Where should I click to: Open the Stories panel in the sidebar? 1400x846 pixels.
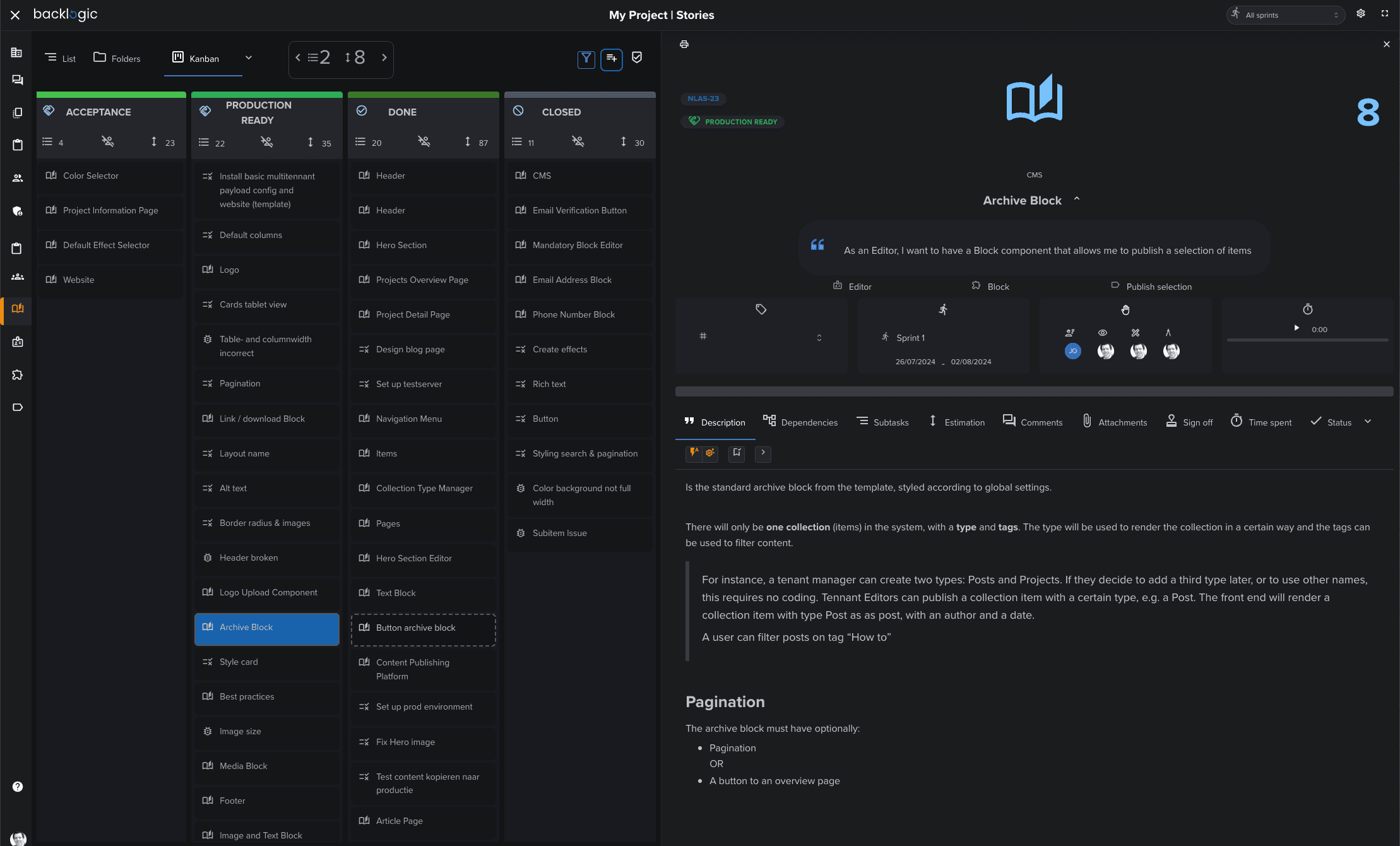coord(16,310)
